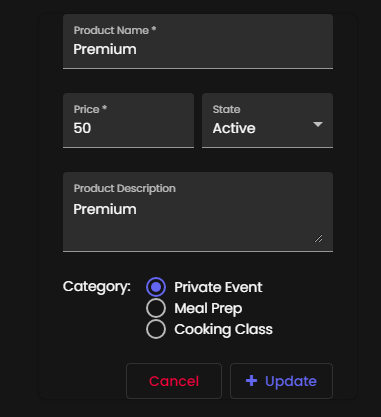
Task: Select the Cooking Class radio button
Action: [x=156, y=329]
